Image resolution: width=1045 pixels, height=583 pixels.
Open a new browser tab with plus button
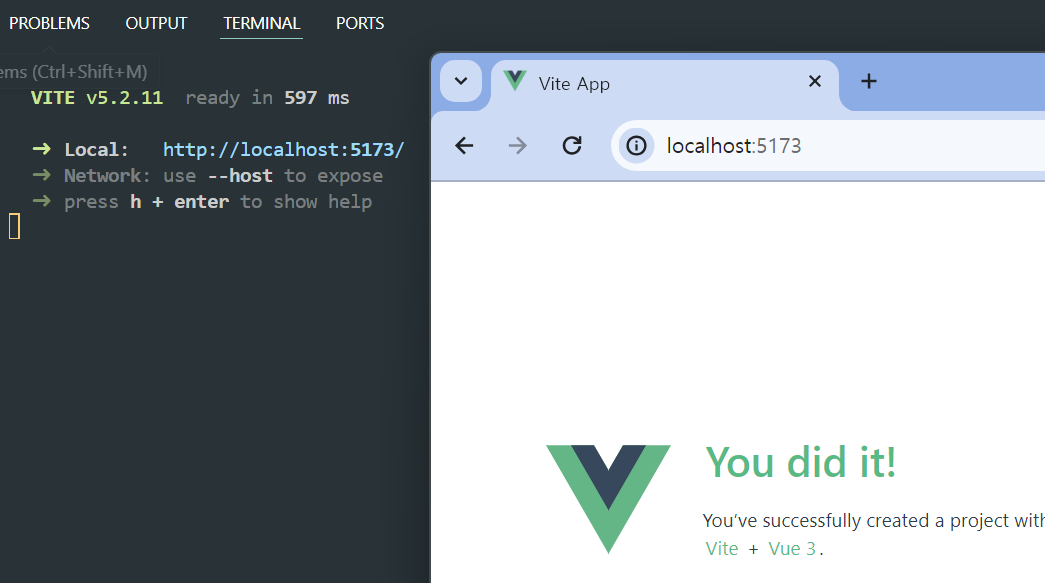coord(868,81)
